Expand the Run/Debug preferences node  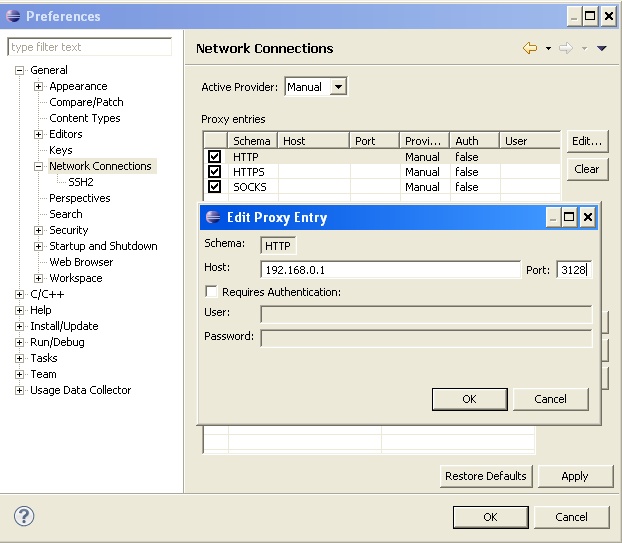[20, 342]
